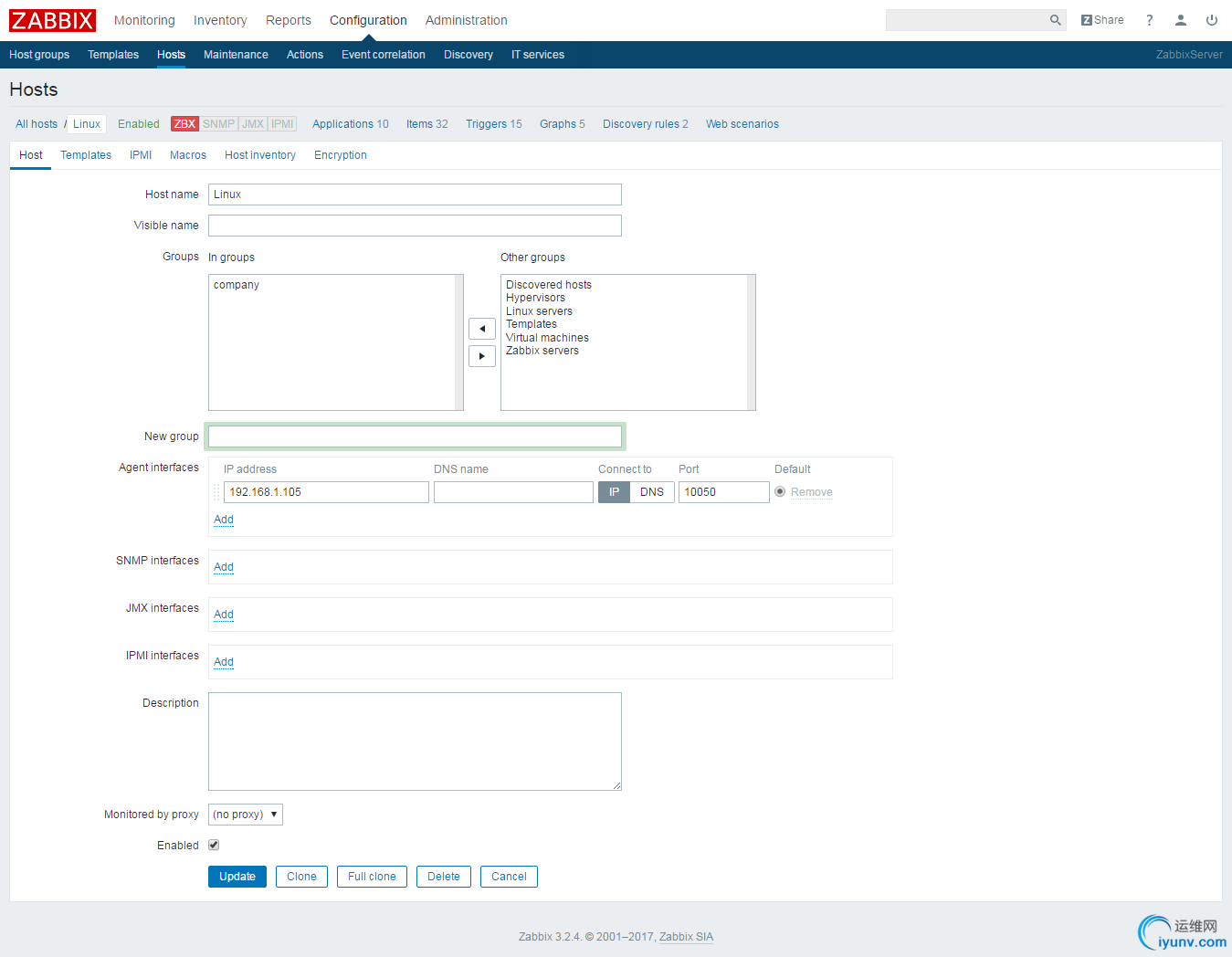Open the Graphs 5 link
This screenshot has height=957, width=1232.
[563, 124]
